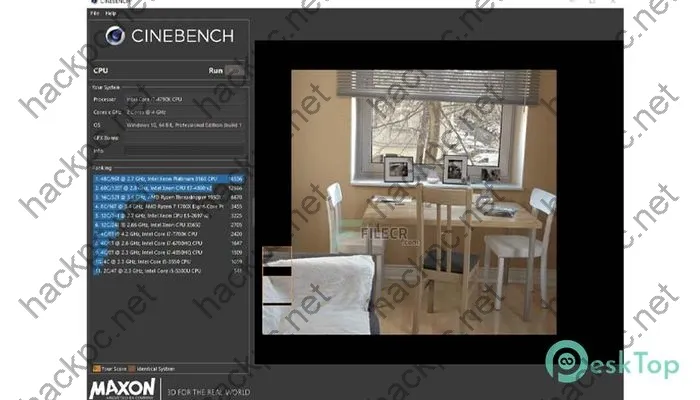This screenshot has height=400, width=700.
Task: Select the Intel Xeon X5650 ranking row
Action: [169, 225]
